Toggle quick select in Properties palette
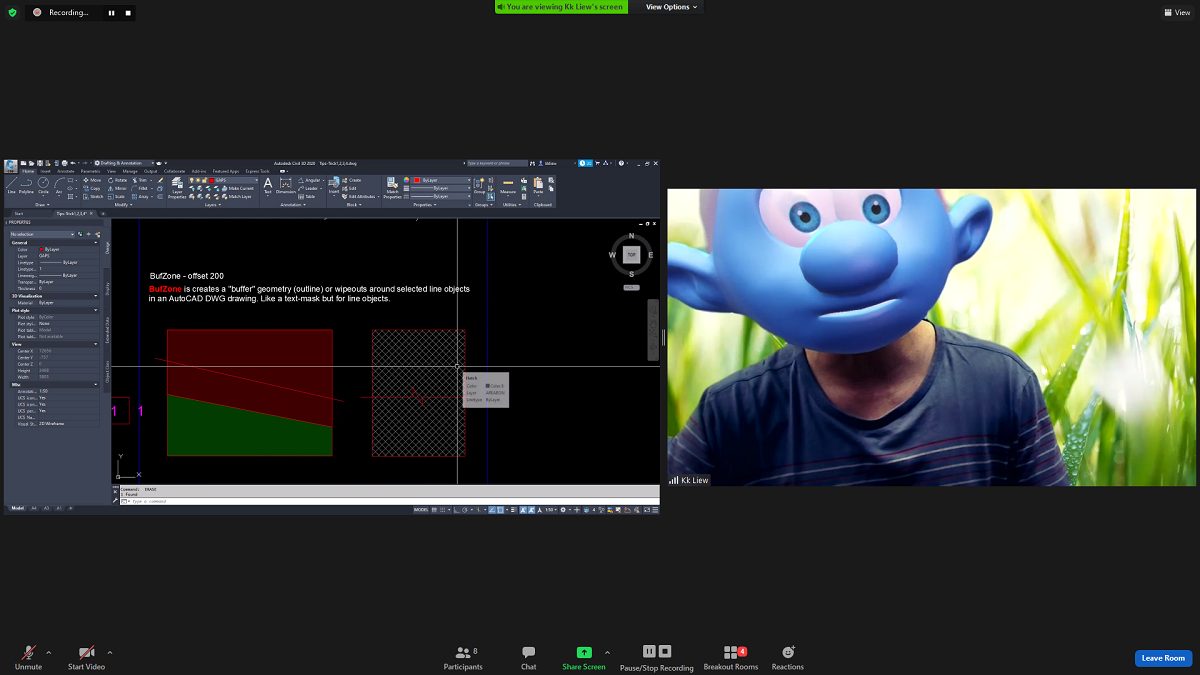The height and width of the screenshot is (675, 1200). 98,234
